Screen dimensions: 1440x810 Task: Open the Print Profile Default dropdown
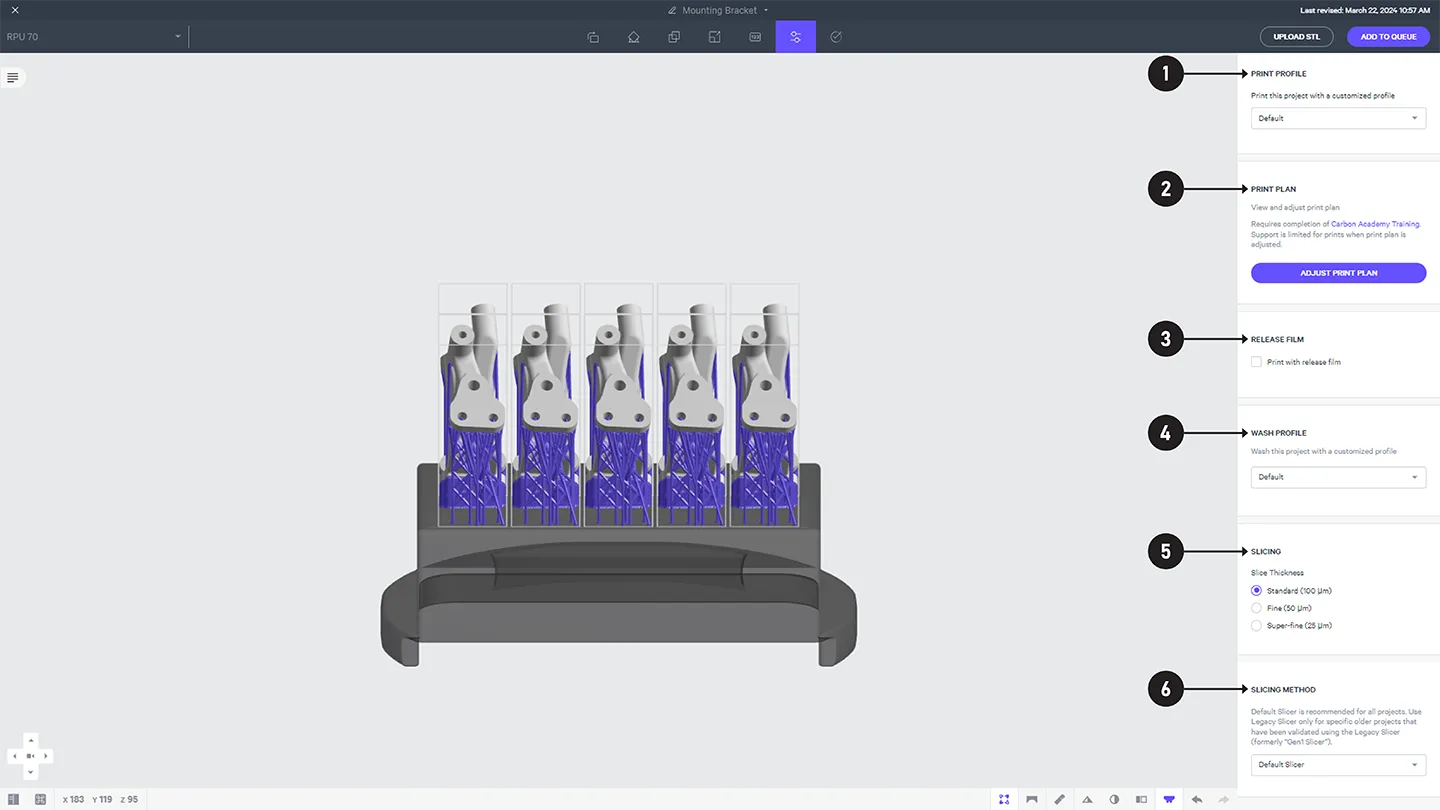[x=1338, y=118]
